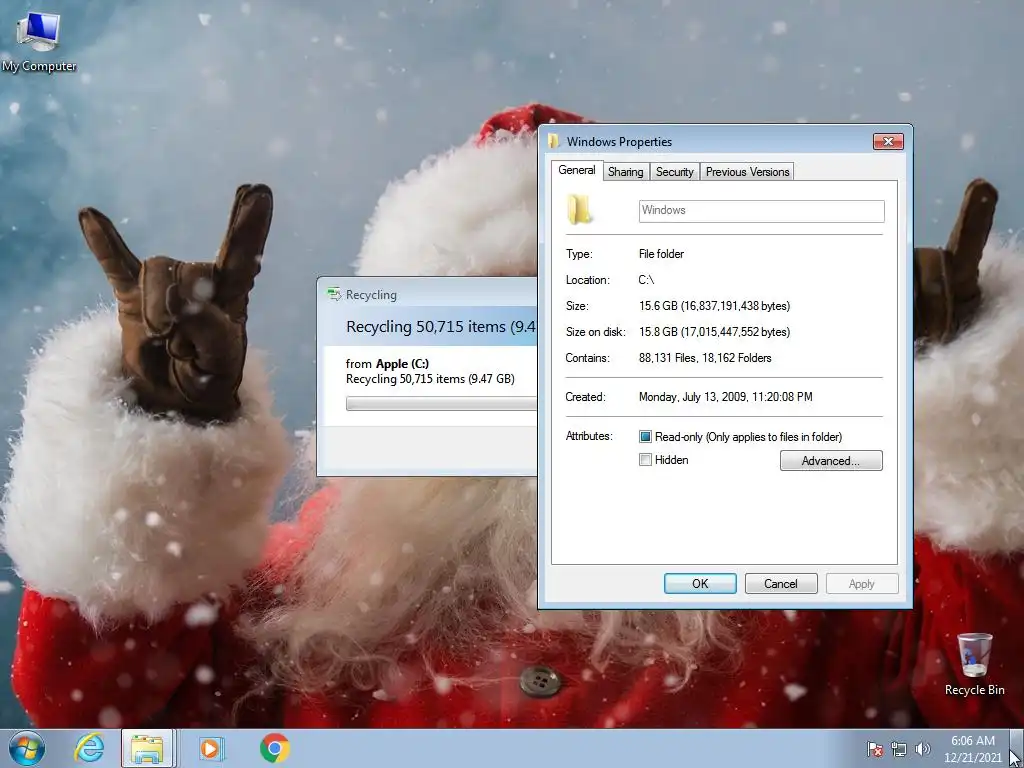Click the 'from Apple (C:)' text
The height and width of the screenshot is (768, 1024).
tap(387, 364)
